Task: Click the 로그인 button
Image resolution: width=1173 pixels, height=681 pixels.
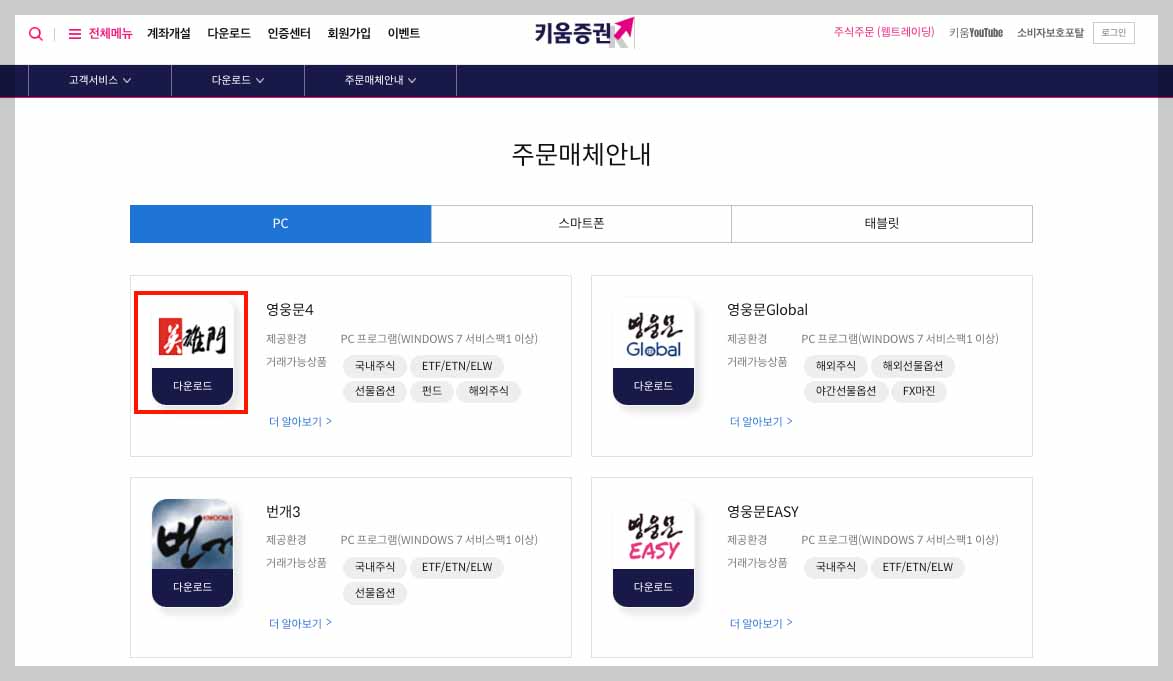Action: pos(1113,33)
